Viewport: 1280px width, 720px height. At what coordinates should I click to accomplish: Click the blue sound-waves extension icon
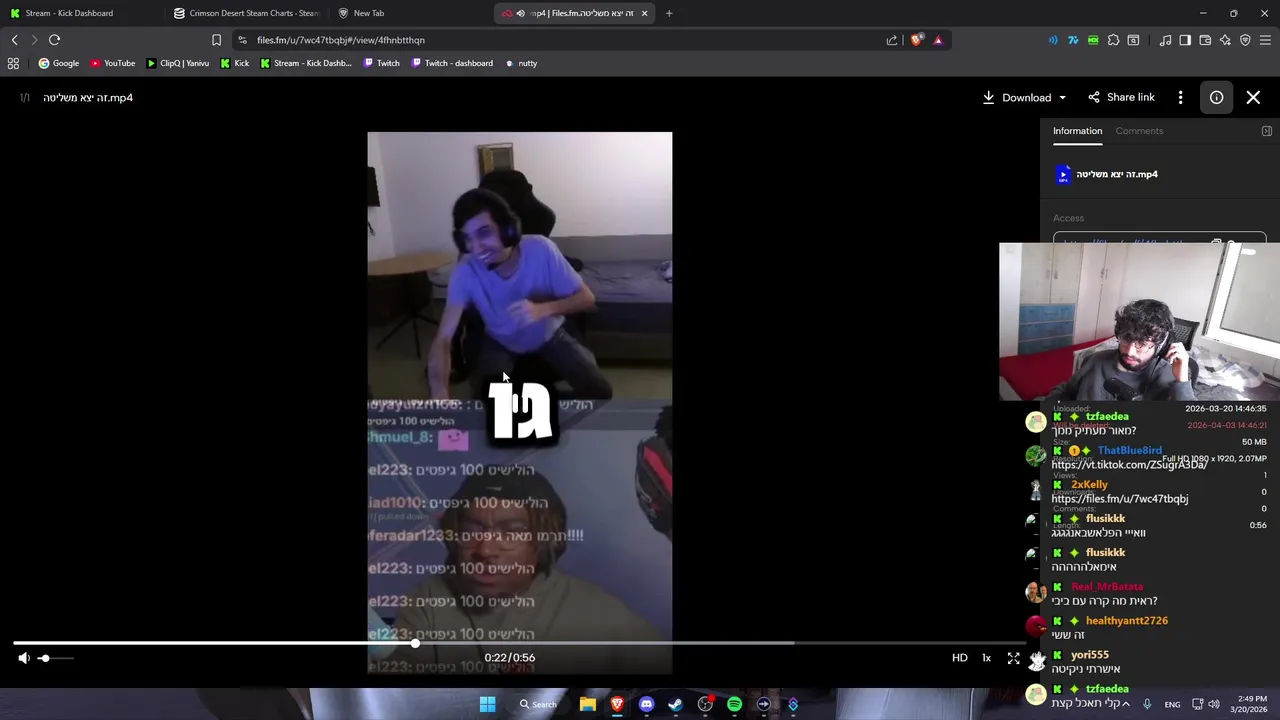(1053, 40)
